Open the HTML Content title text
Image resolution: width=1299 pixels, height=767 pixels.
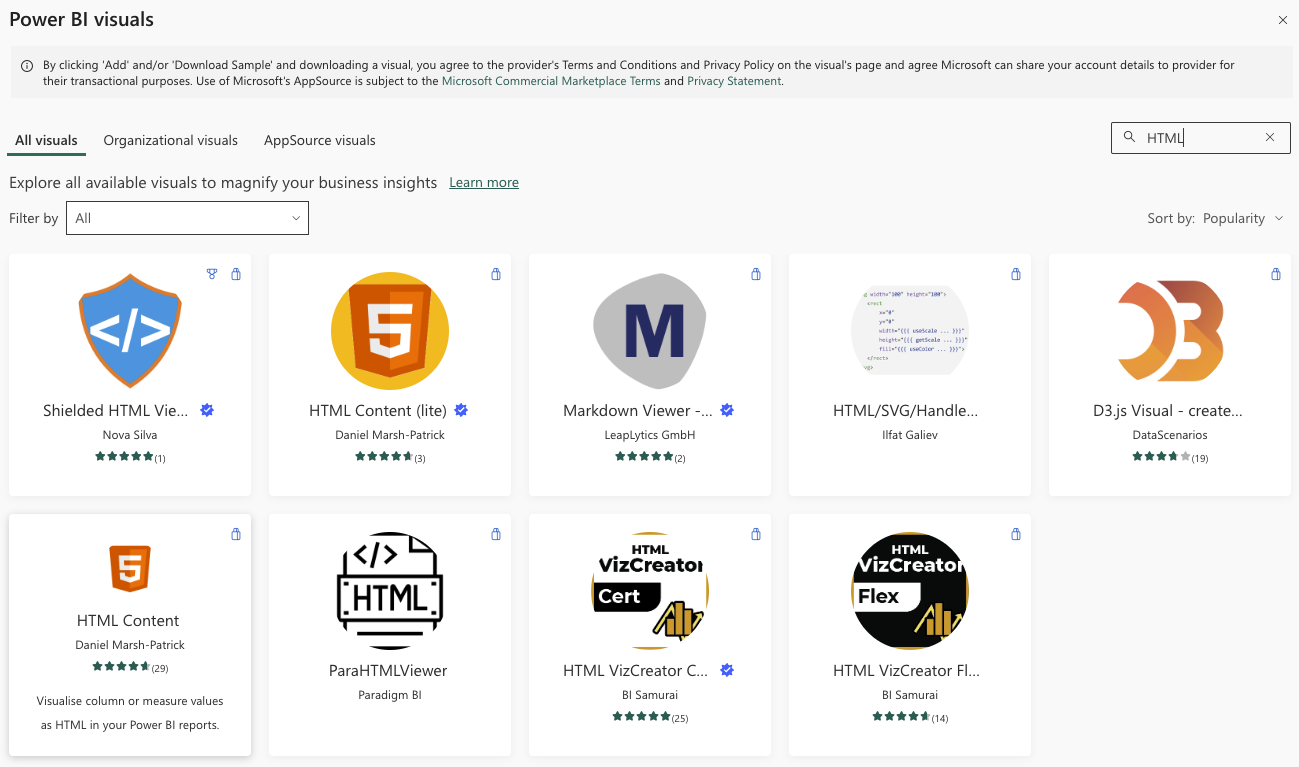pos(128,620)
